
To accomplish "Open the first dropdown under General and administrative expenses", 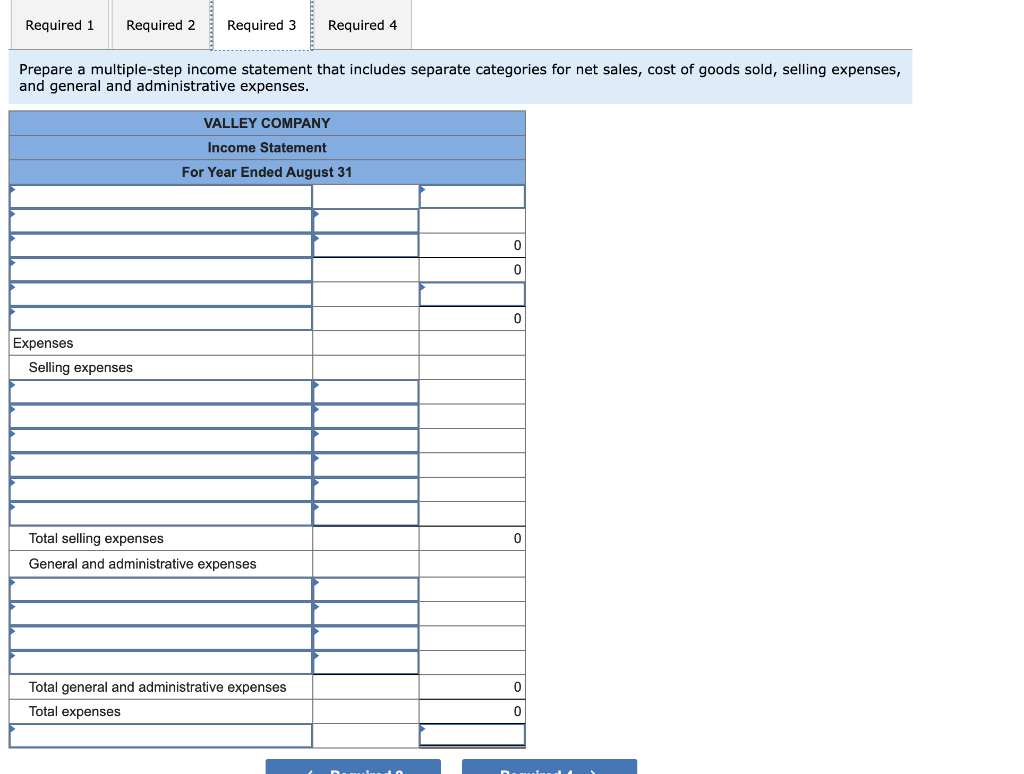I will [160, 588].
